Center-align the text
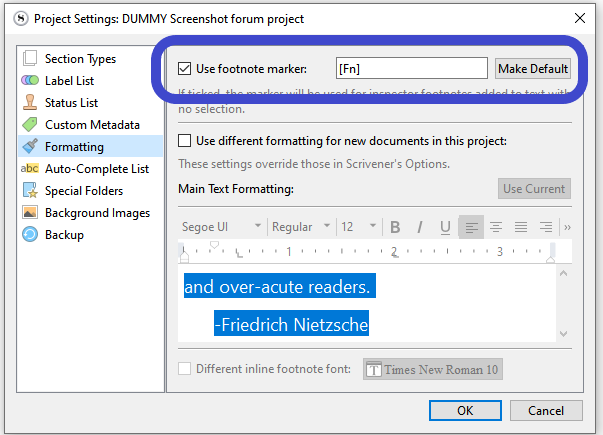The width and height of the screenshot is (603, 435). click(x=495, y=227)
